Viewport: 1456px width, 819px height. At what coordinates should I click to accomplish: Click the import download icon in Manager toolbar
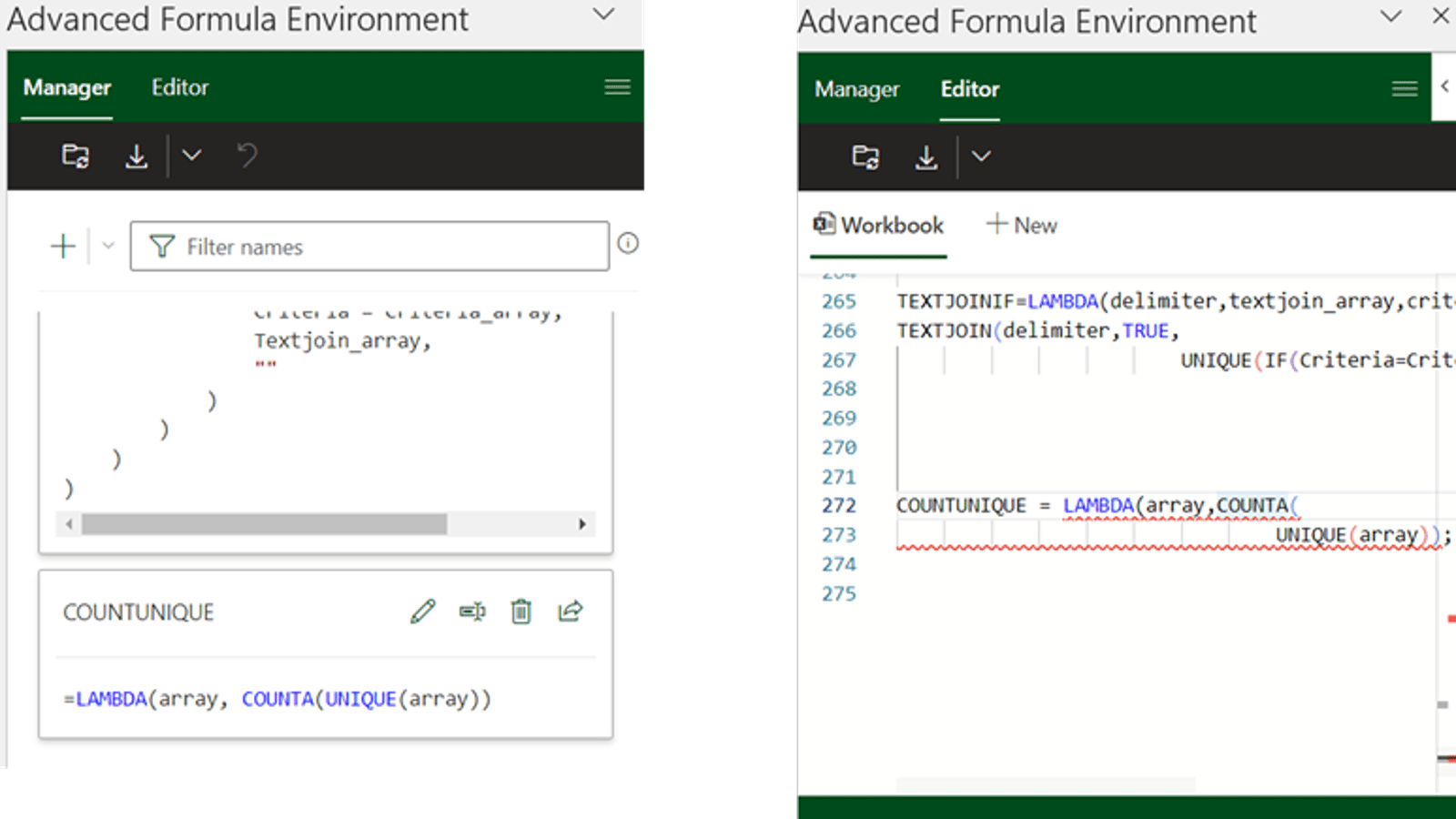pos(136,156)
